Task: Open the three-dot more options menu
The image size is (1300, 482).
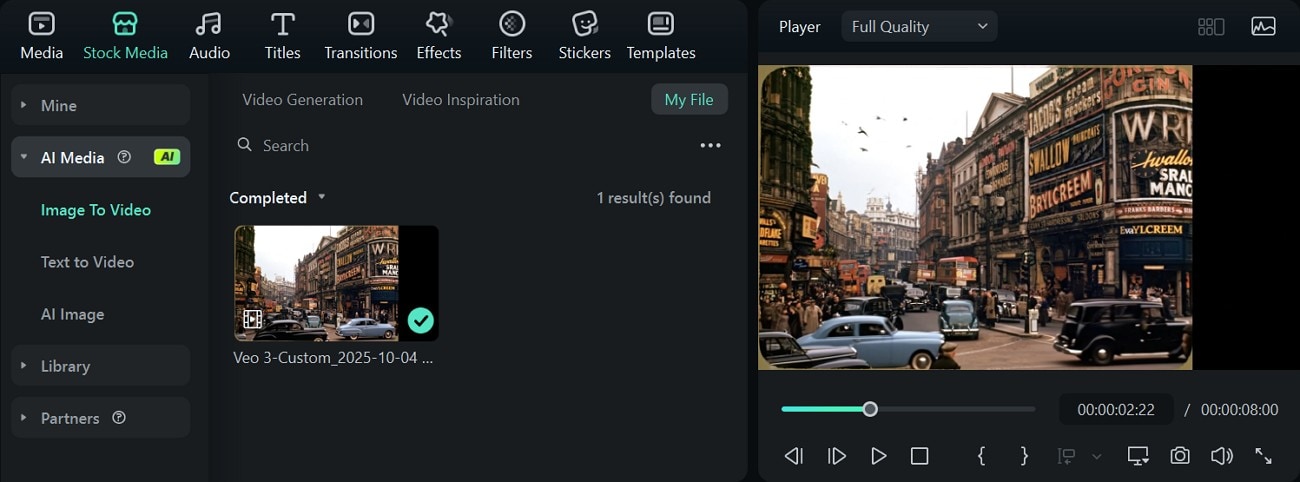Action: pyautogui.click(x=710, y=145)
